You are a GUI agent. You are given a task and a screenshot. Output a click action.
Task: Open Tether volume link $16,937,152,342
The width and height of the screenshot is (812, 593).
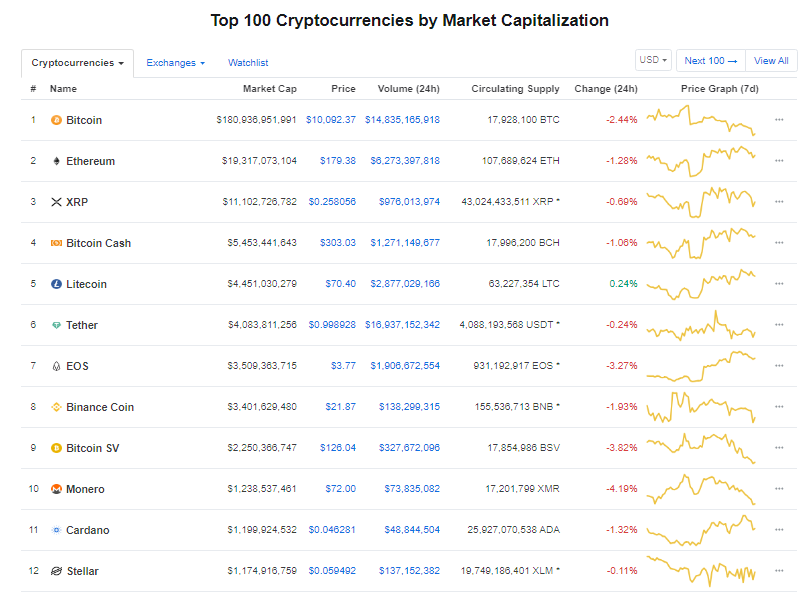click(402, 325)
